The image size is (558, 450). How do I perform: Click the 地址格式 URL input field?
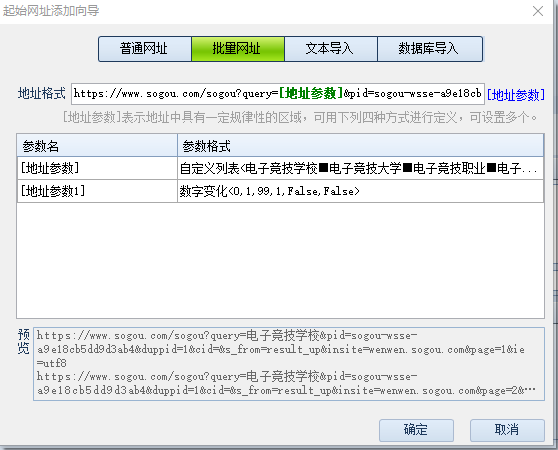[x=278, y=94]
